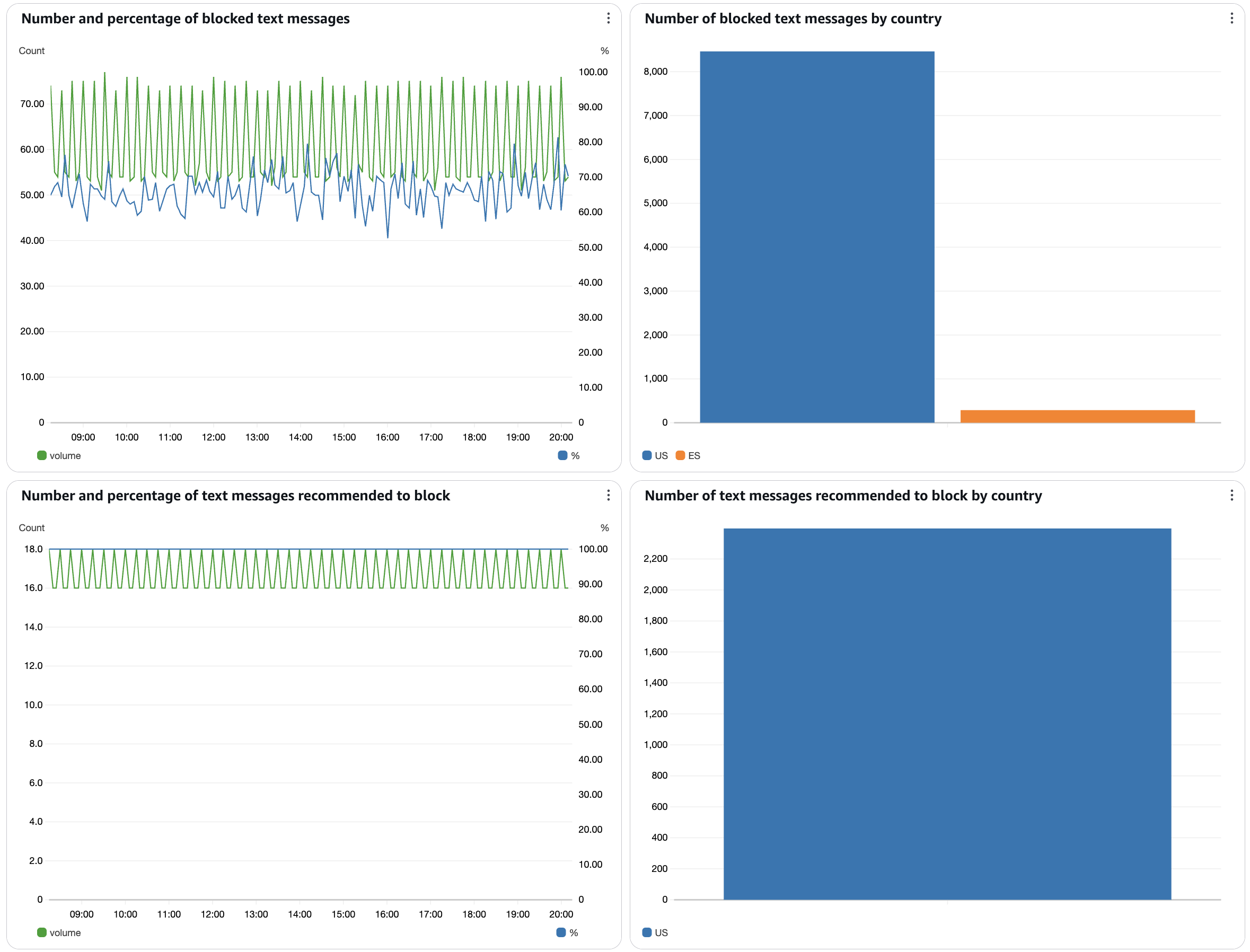The image size is (1250, 952).
Task: Open options menu for recommended by country chart
Action: click(1231, 496)
